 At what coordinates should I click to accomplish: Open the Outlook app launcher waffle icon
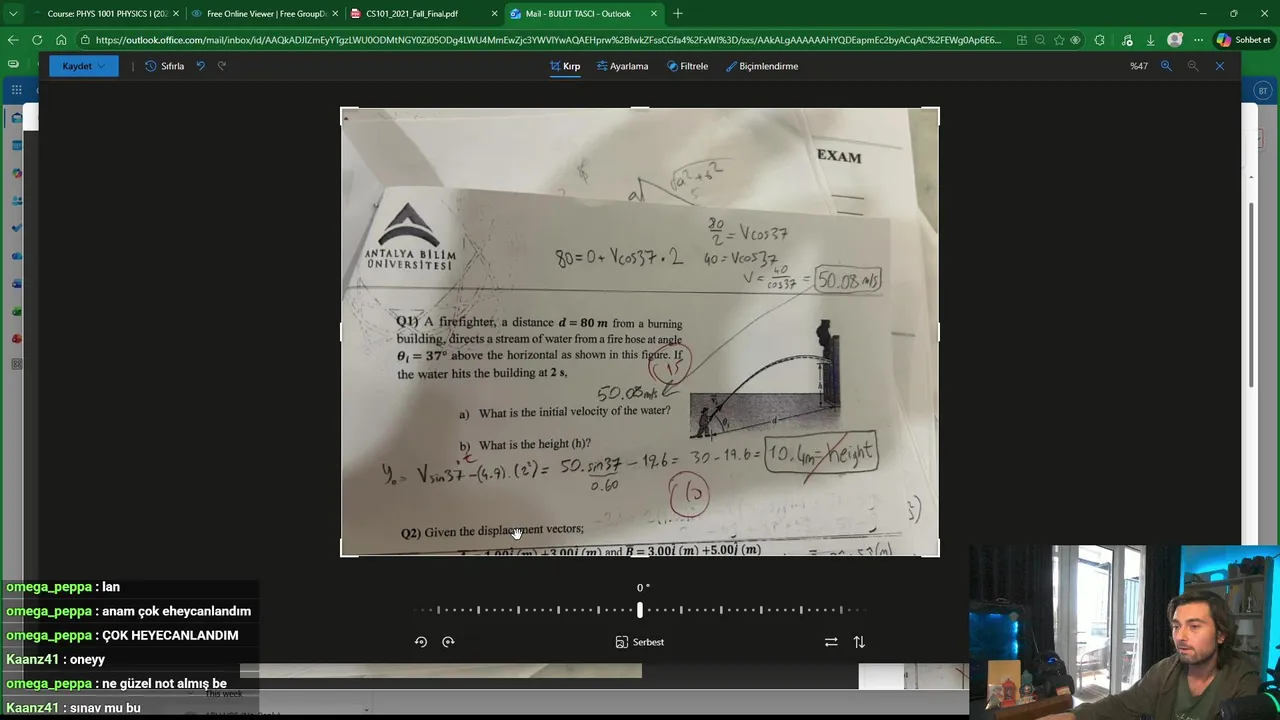(x=17, y=90)
